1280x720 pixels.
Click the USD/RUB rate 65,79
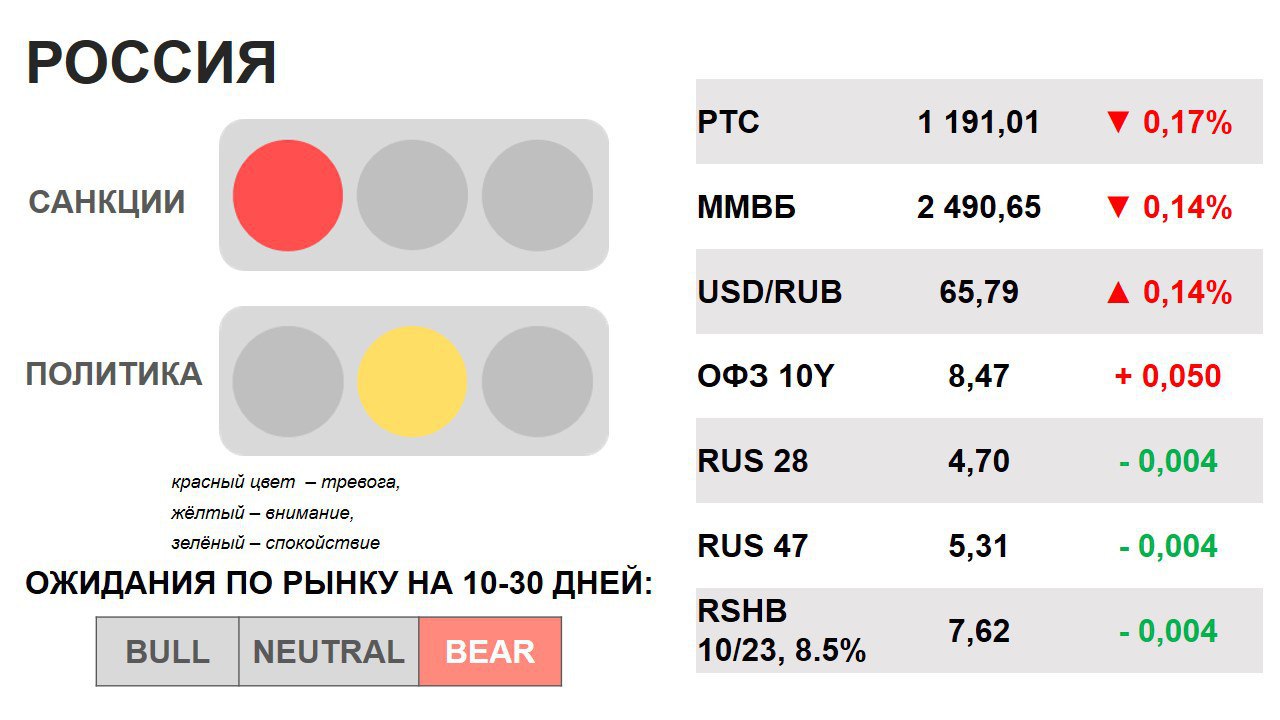[x=979, y=293]
